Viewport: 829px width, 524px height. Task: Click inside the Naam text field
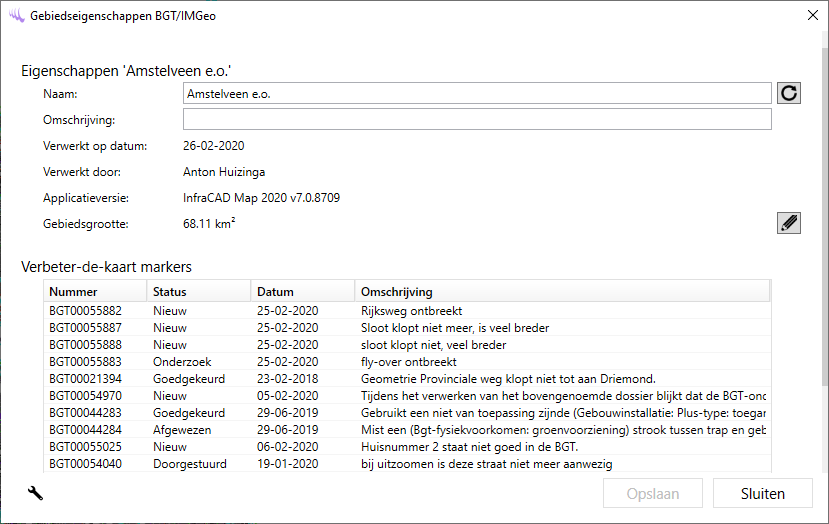pyautogui.click(x=476, y=93)
